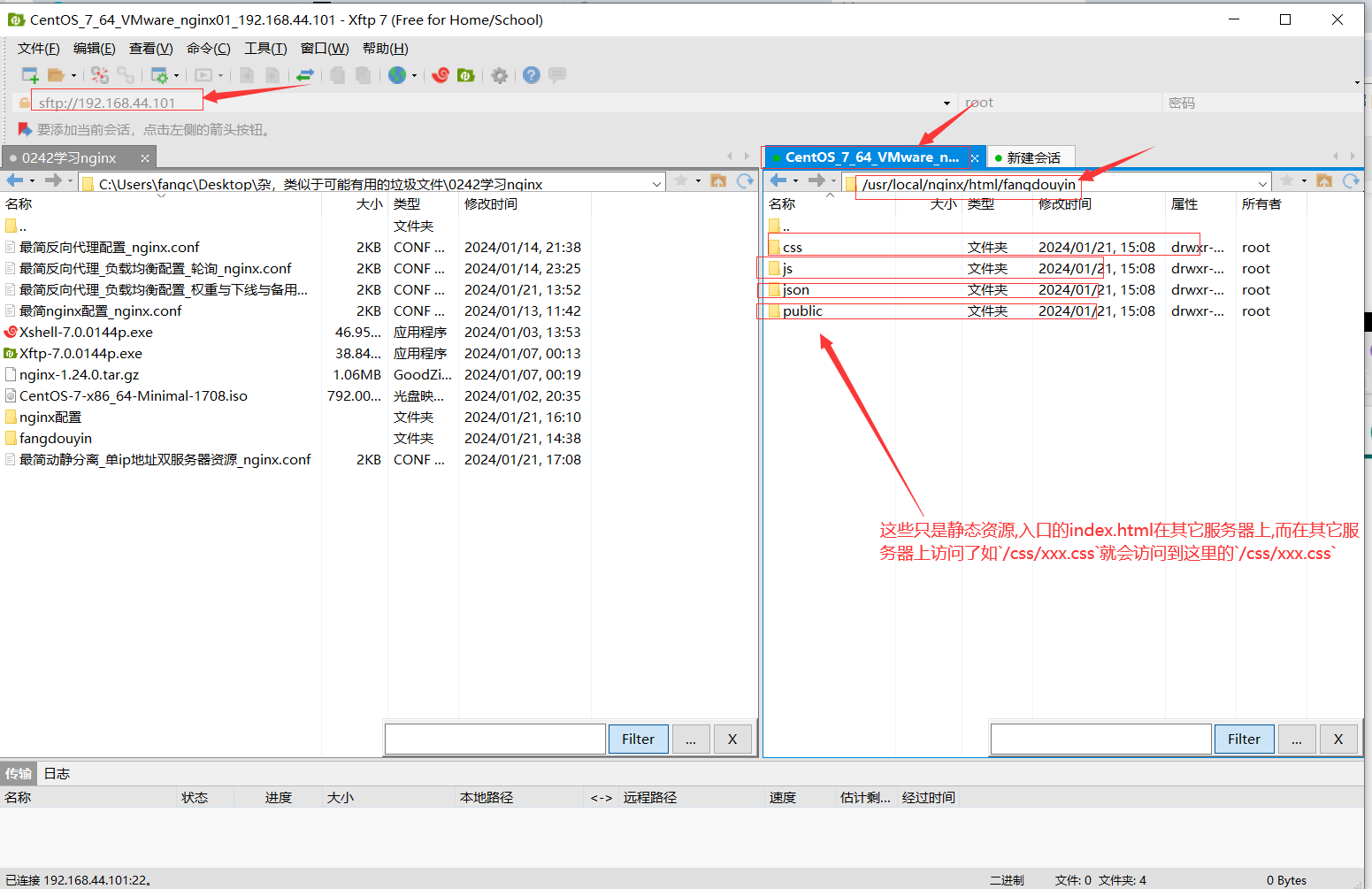Viewport: 1372px width, 889px height.
Task: Open Options via the gear icon
Action: pos(500,75)
